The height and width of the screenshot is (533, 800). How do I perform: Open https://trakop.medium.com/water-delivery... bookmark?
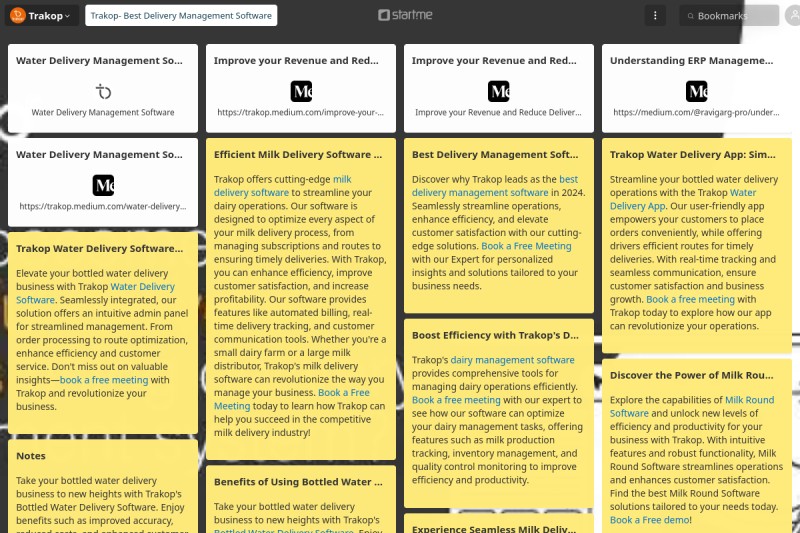pos(103,206)
